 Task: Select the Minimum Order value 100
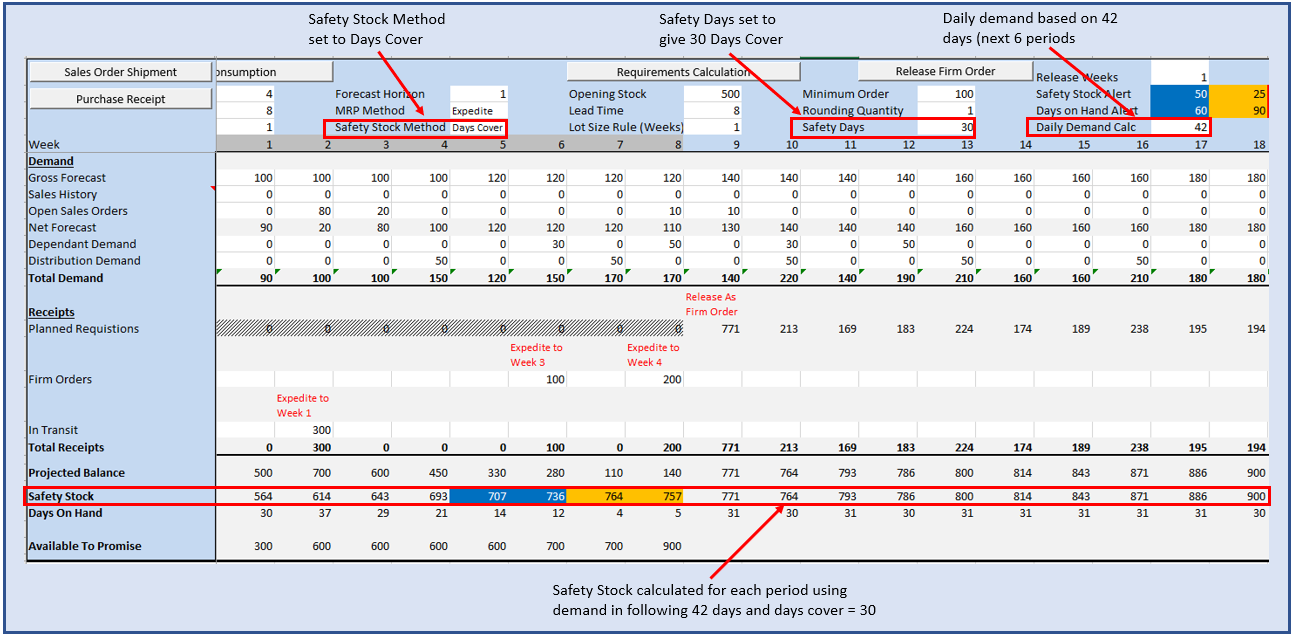947,94
